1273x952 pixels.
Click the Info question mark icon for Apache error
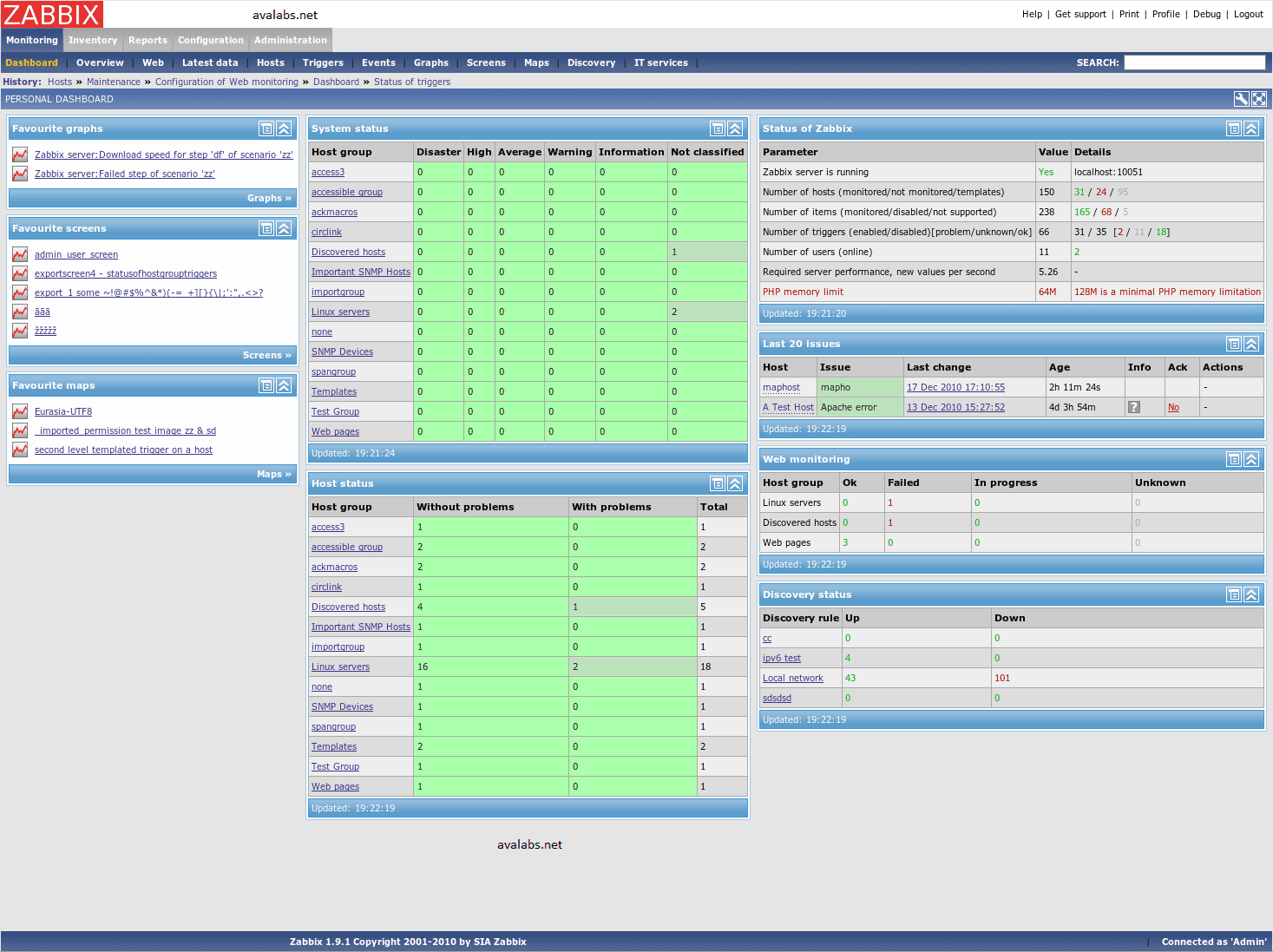1133,407
